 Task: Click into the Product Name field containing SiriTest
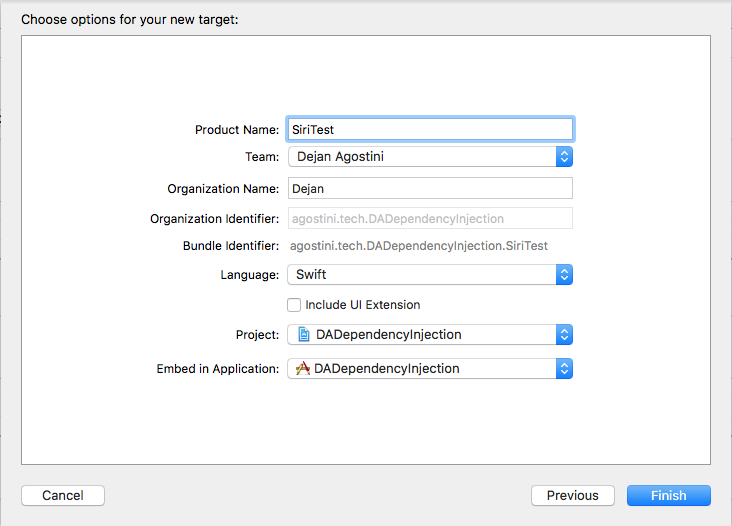click(x=430, y=129)
